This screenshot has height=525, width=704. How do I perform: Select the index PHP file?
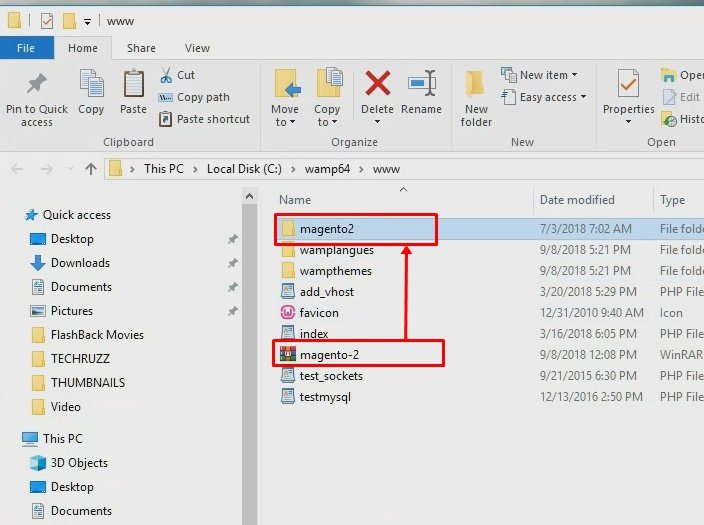(x=314, y=334)
